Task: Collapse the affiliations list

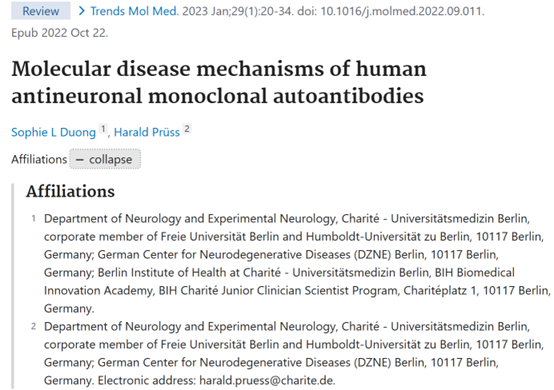Action: (x=105, y=159)
